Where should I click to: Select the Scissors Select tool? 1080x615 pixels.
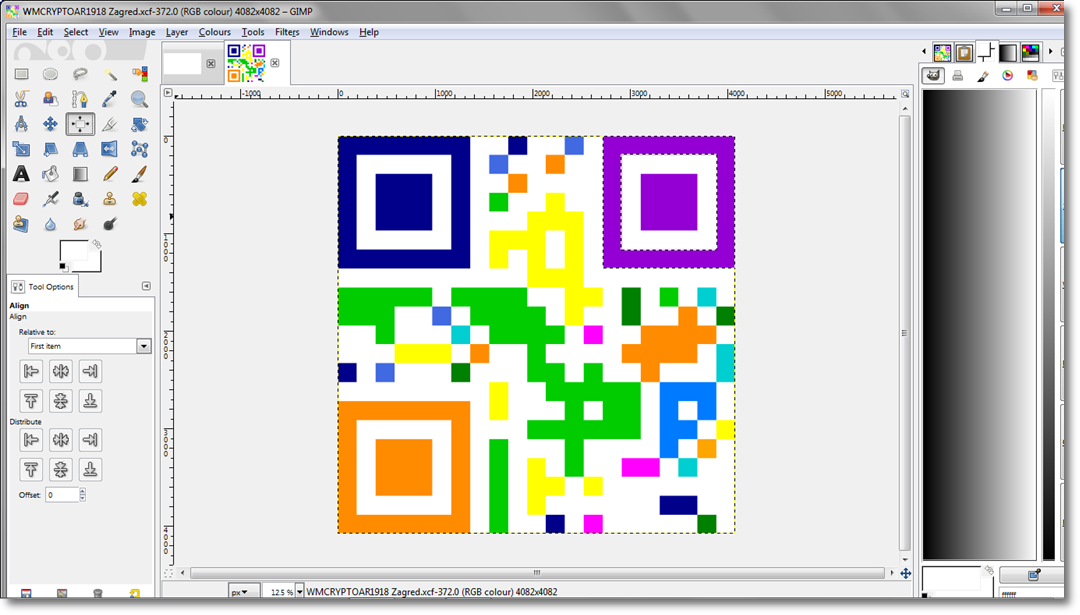[x=21, y=99]
